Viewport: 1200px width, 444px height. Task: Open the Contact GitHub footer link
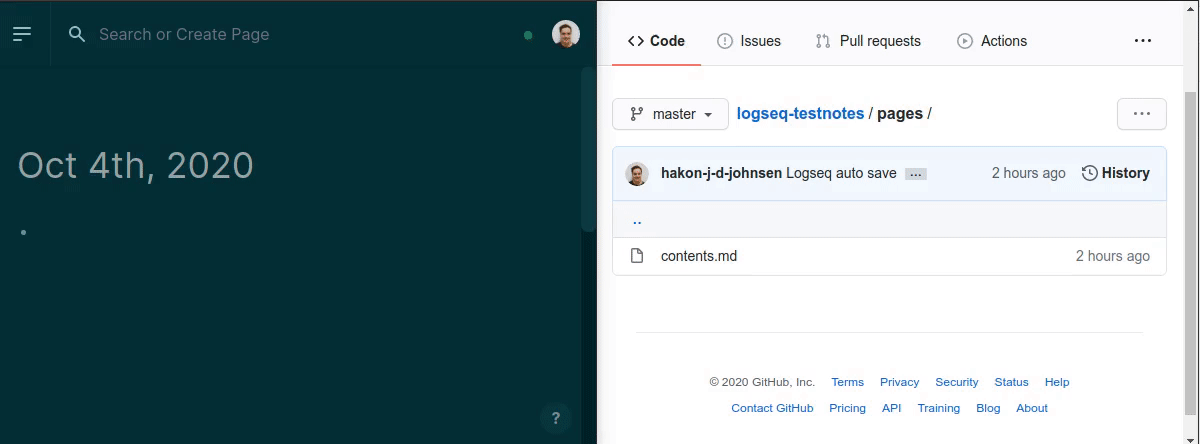[x=772, y=408]
